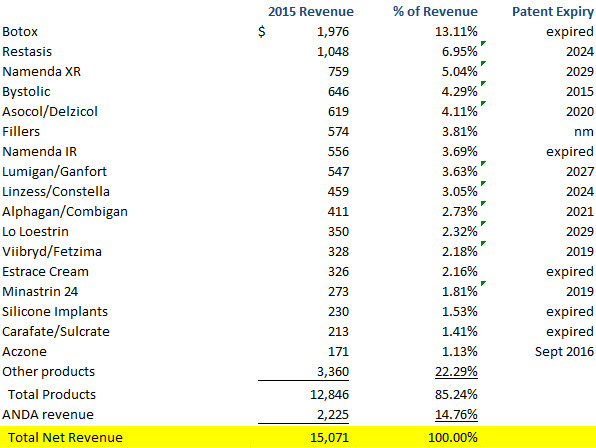Click the Patent Expiry column header

(x=553, y=12)
